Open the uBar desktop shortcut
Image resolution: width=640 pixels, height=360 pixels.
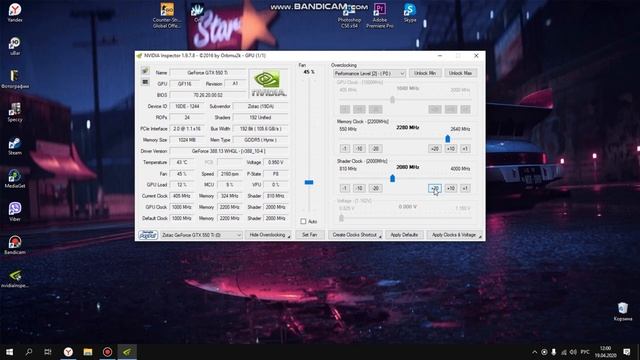[x=15, y=46]
